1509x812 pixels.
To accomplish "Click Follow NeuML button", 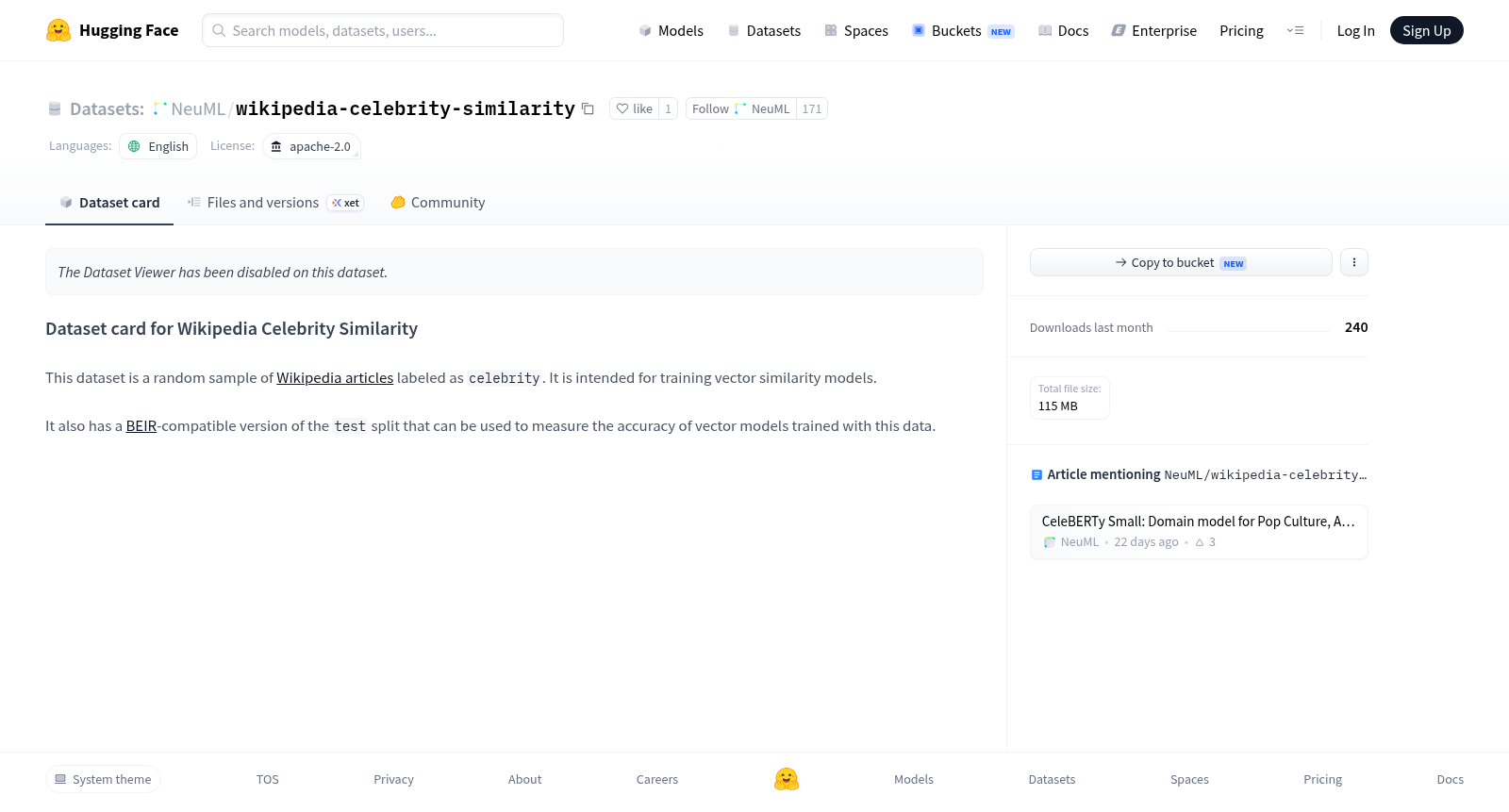I will coord(741,108).
